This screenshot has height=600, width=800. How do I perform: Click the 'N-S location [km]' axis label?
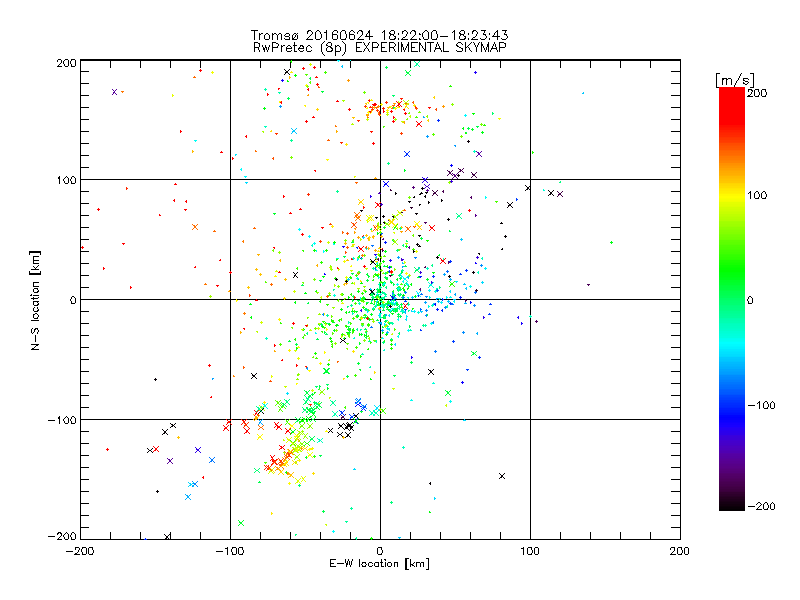click(x=35, y=300)
